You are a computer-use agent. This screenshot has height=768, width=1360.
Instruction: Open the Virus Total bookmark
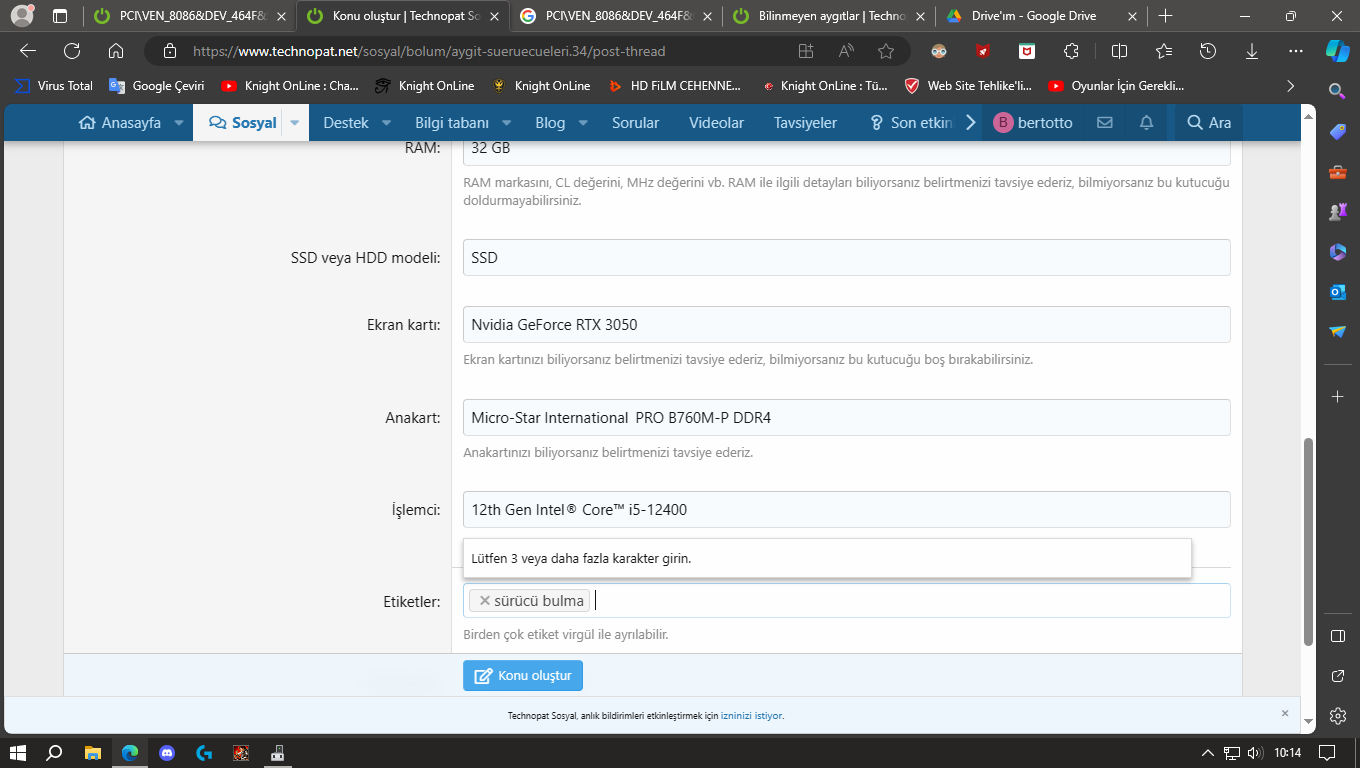54,86
